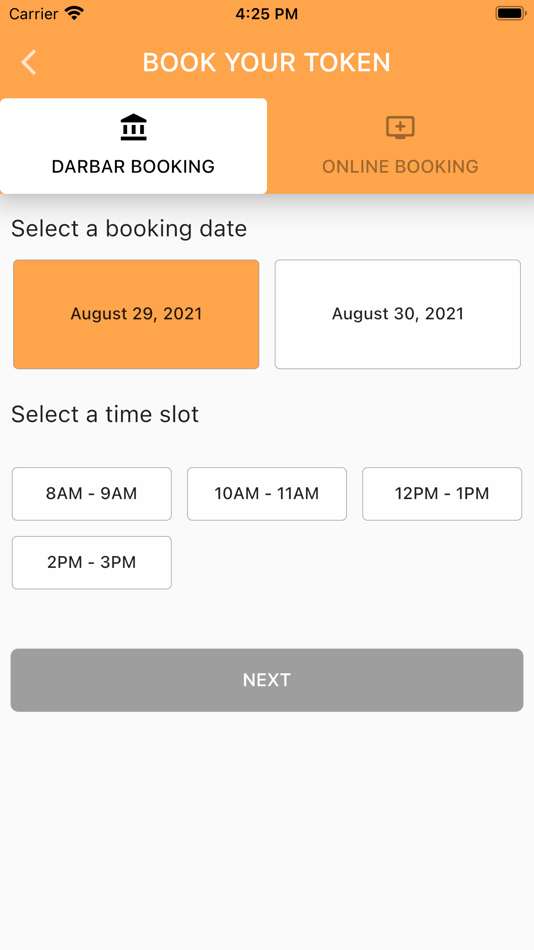Tap the NEXT button
Image resolution: width=534 pixels, height=950 pixels.
pyautogui.click(x=267, y=680)
